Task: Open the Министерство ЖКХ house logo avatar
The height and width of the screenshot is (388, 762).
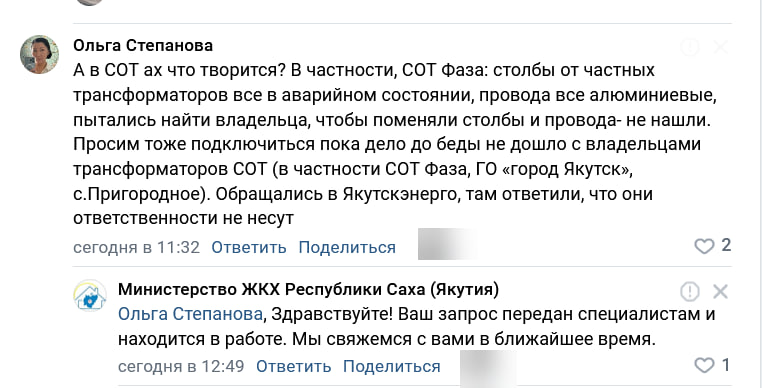Action: pyautogui.click(x=90, y=295)
